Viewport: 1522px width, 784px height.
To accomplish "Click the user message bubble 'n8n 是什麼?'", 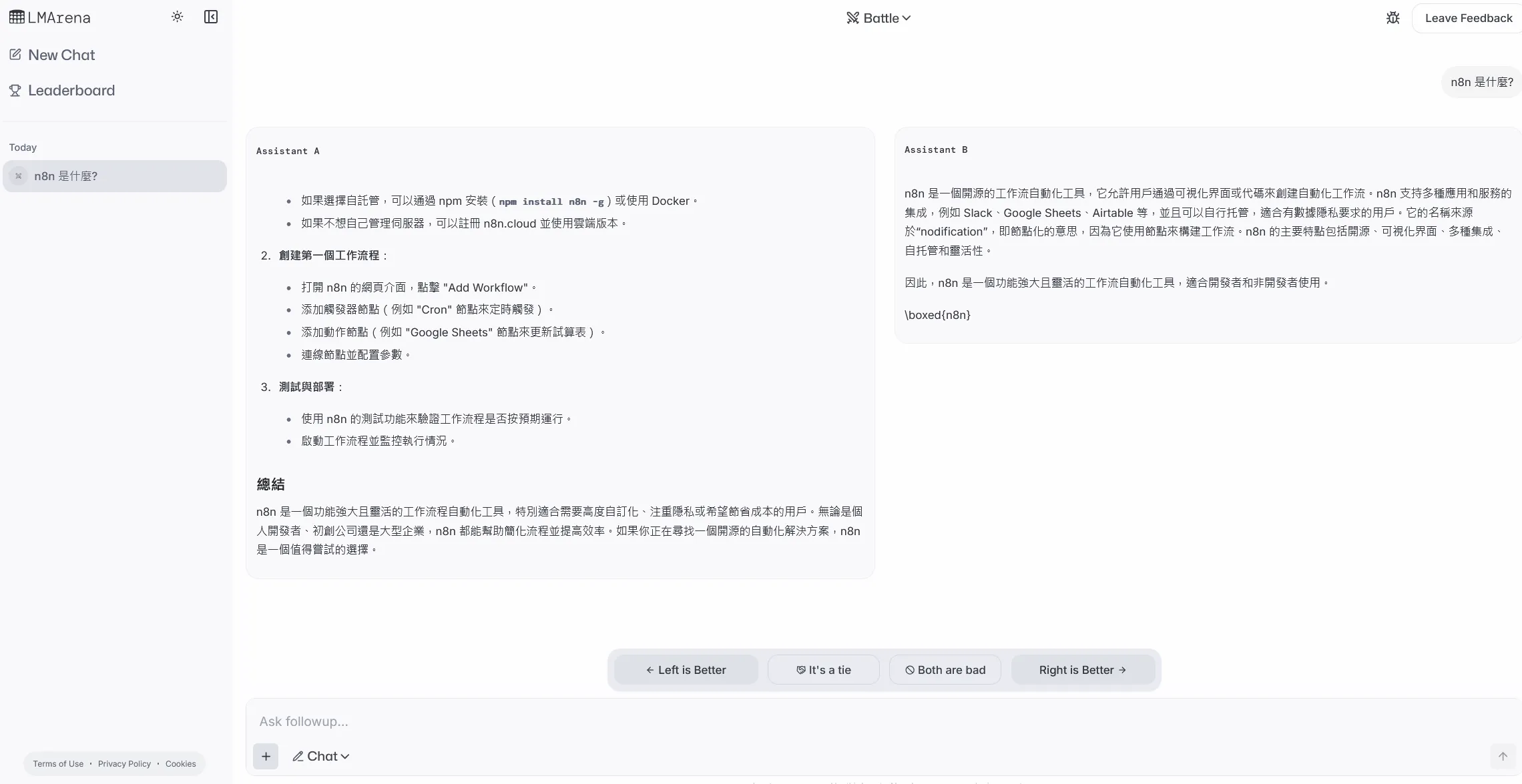I will click(1481, 82).
